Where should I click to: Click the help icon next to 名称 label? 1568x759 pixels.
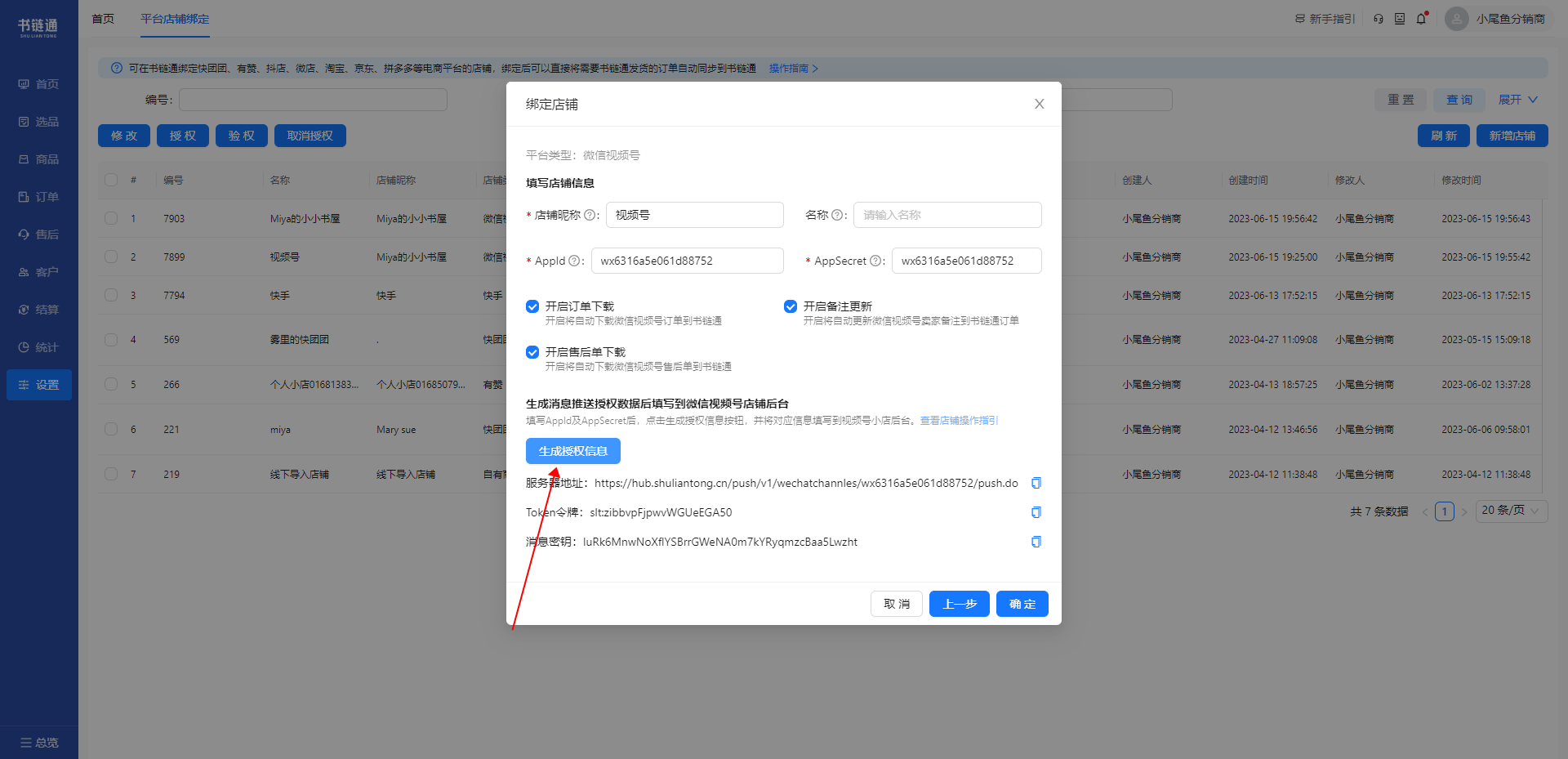click(x=837, y=215)
